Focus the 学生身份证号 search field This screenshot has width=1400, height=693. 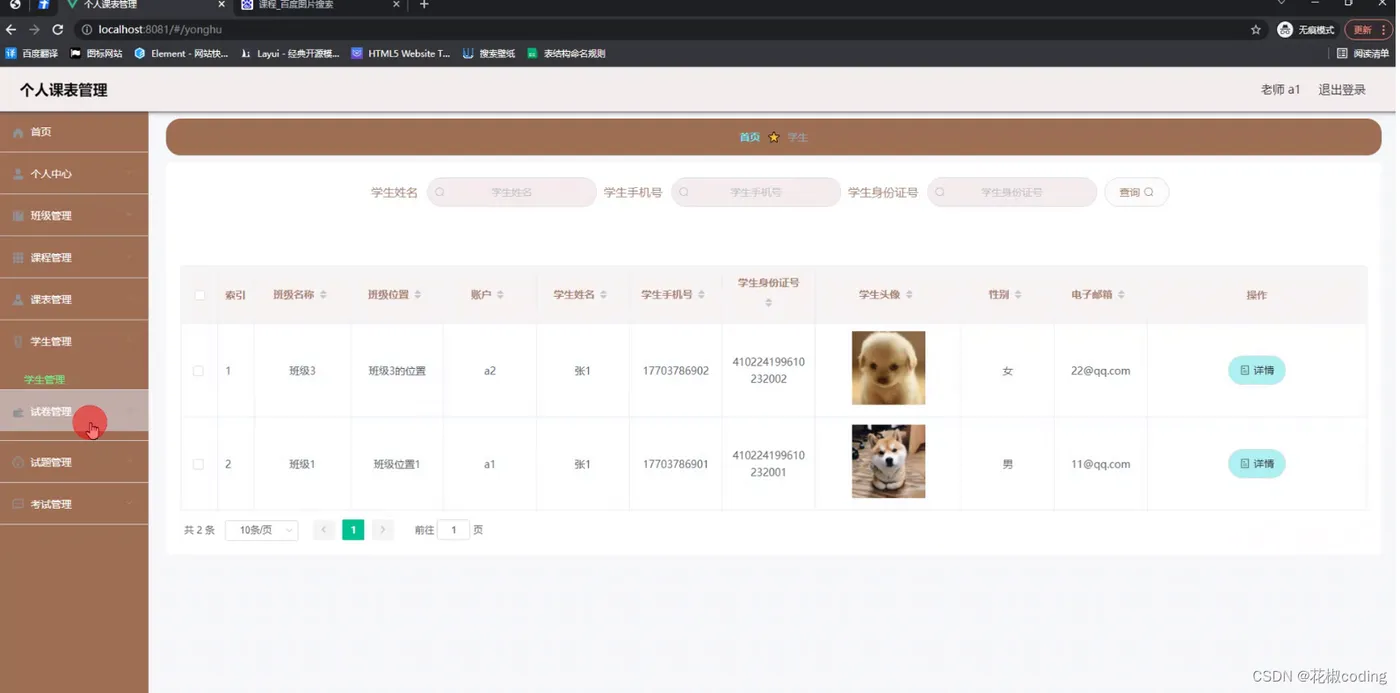pos(1011,193)
